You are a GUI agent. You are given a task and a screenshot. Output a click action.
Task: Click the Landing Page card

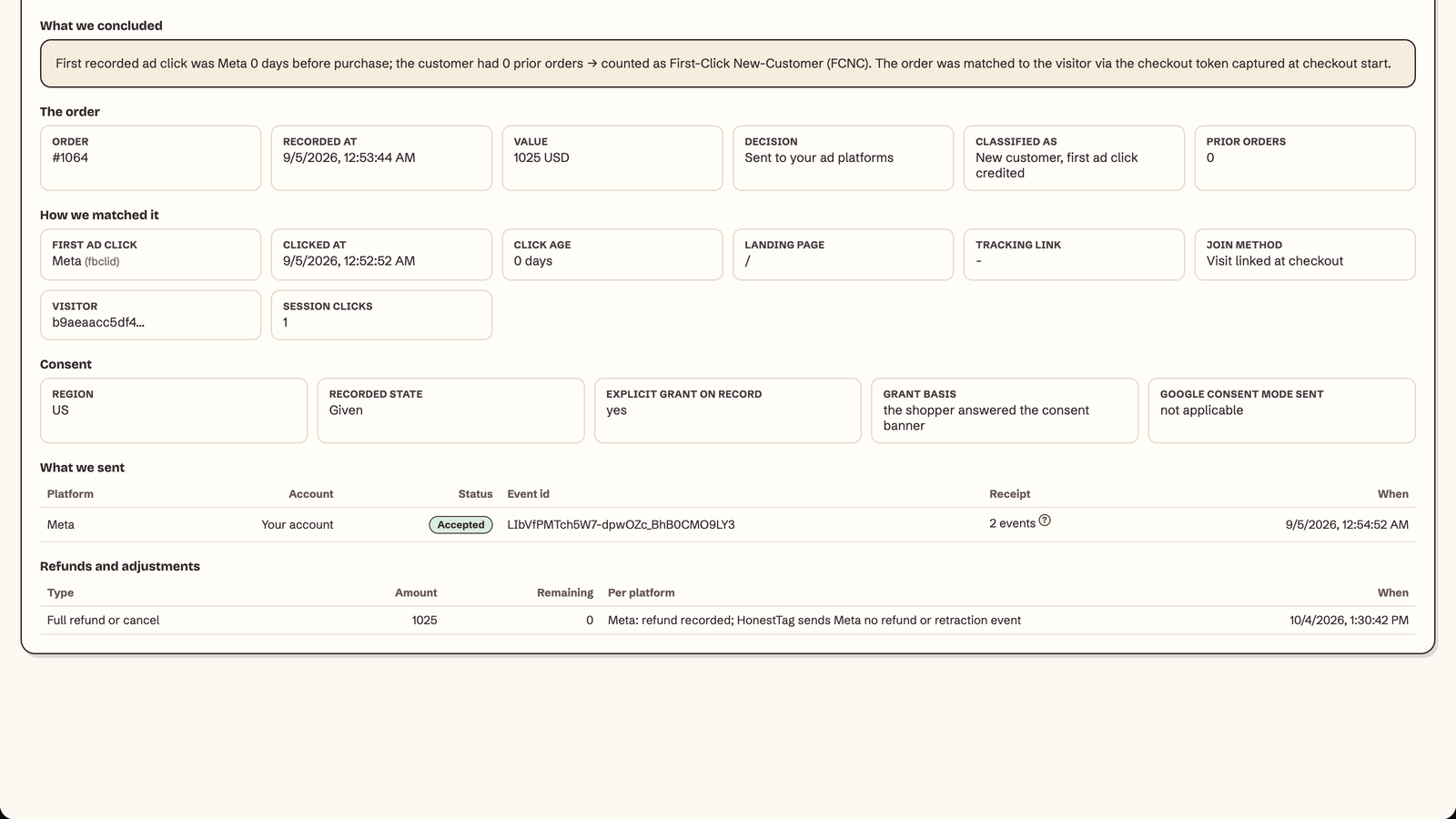844,255
